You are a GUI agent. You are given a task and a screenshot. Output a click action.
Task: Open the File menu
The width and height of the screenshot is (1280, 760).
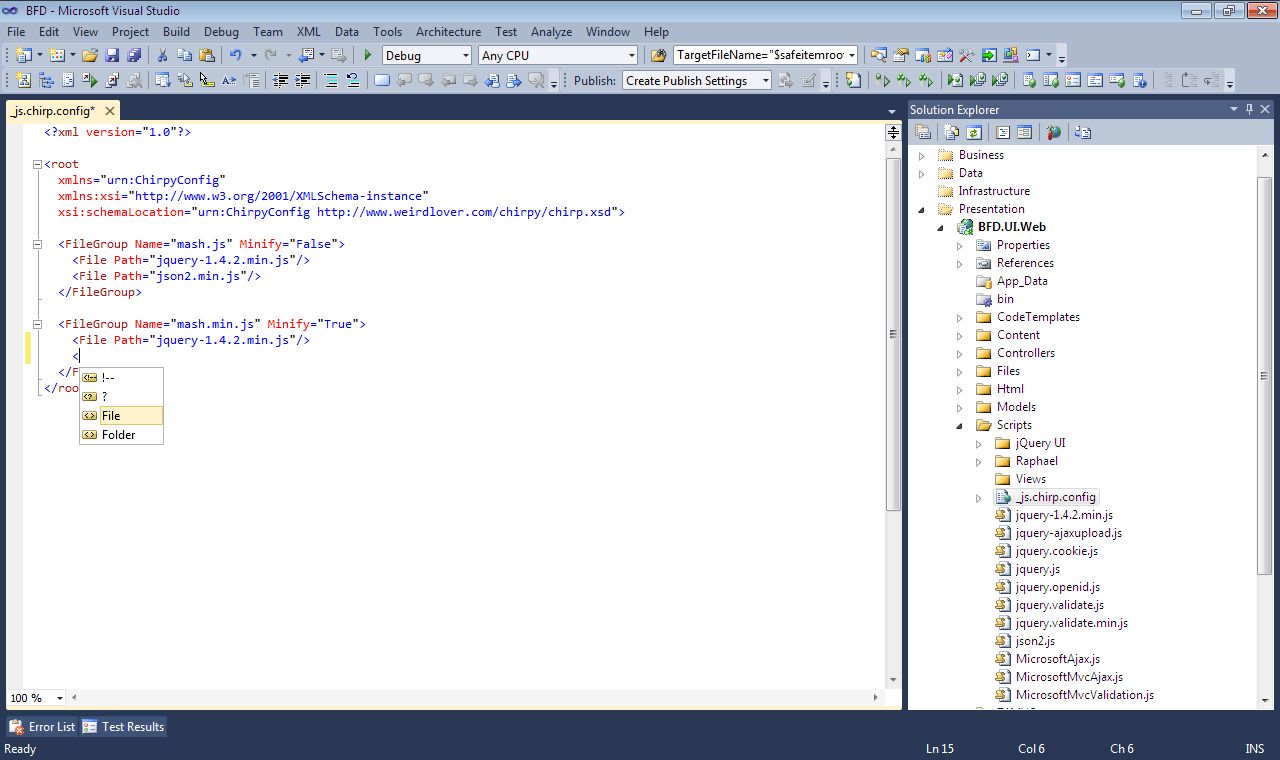point(16,31)
